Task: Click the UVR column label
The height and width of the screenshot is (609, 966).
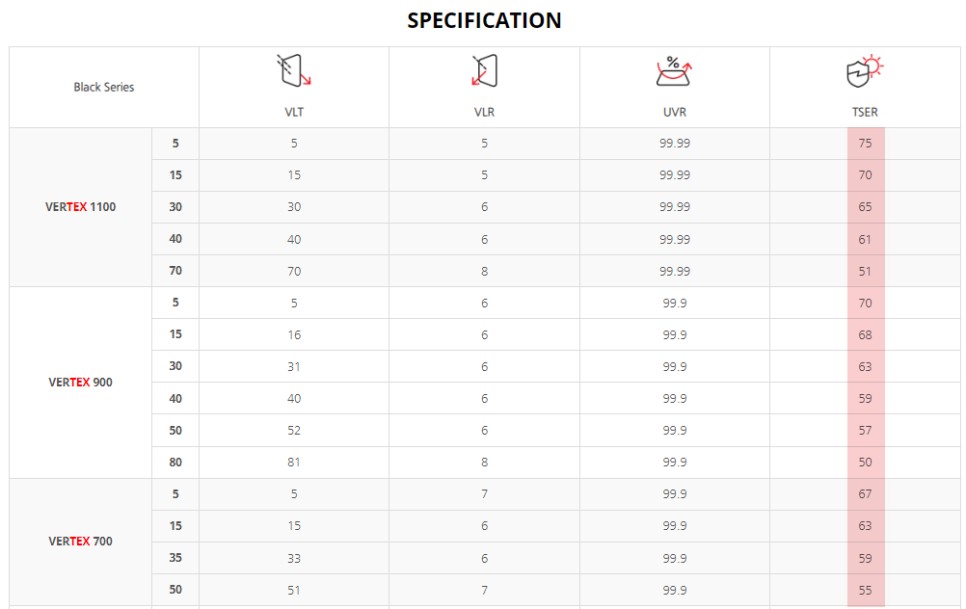Action: (x=674, y=112)
